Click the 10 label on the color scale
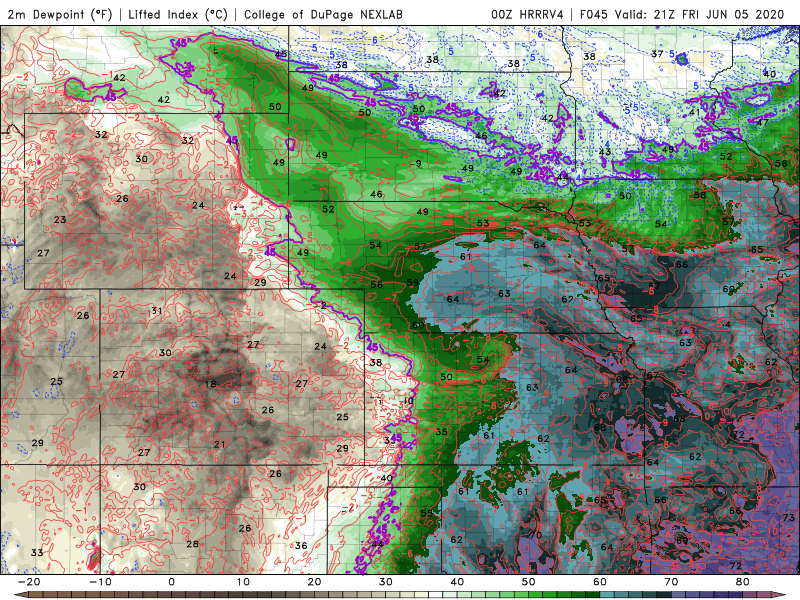The width and height of the screenshot is (800, 600). coord(243,582)
